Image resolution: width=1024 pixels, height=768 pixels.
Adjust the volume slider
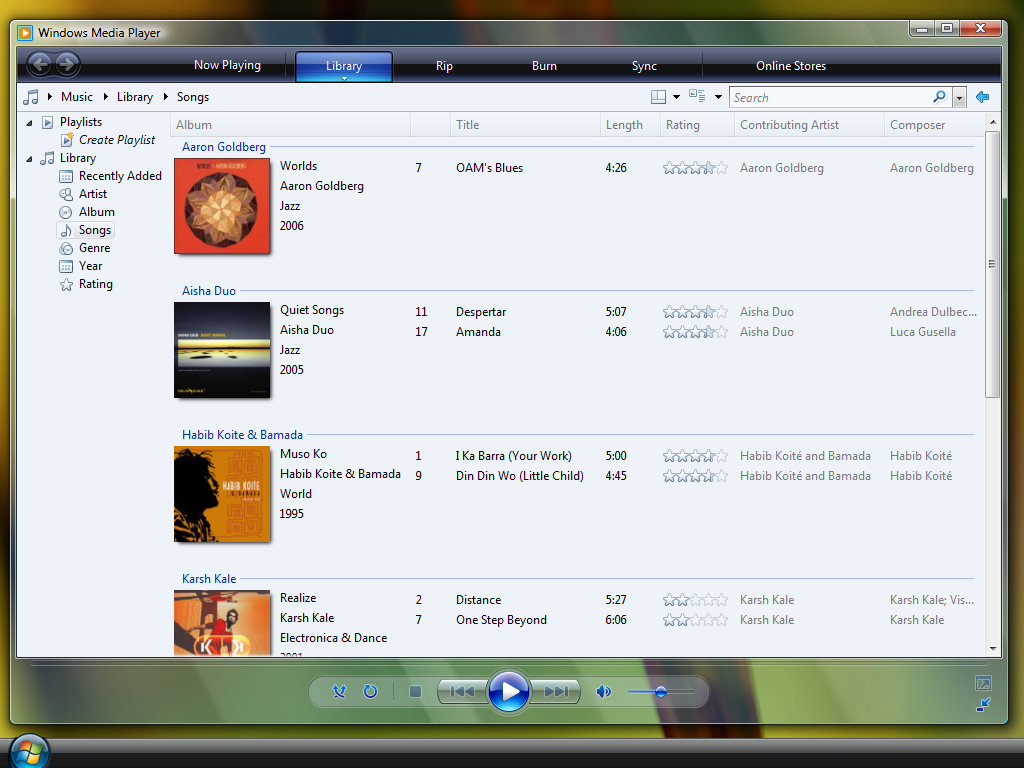pos(661,692)
